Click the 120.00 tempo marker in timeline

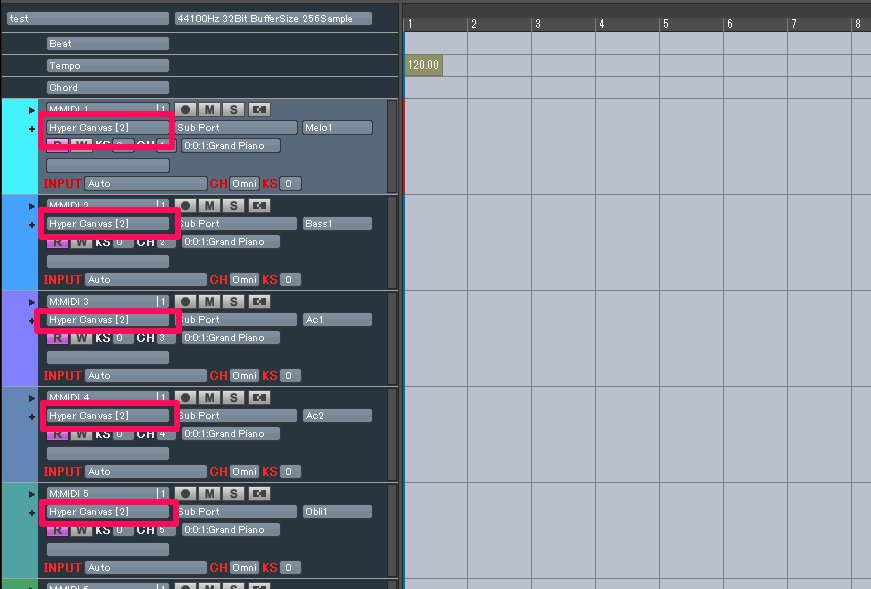click(424, 65)
